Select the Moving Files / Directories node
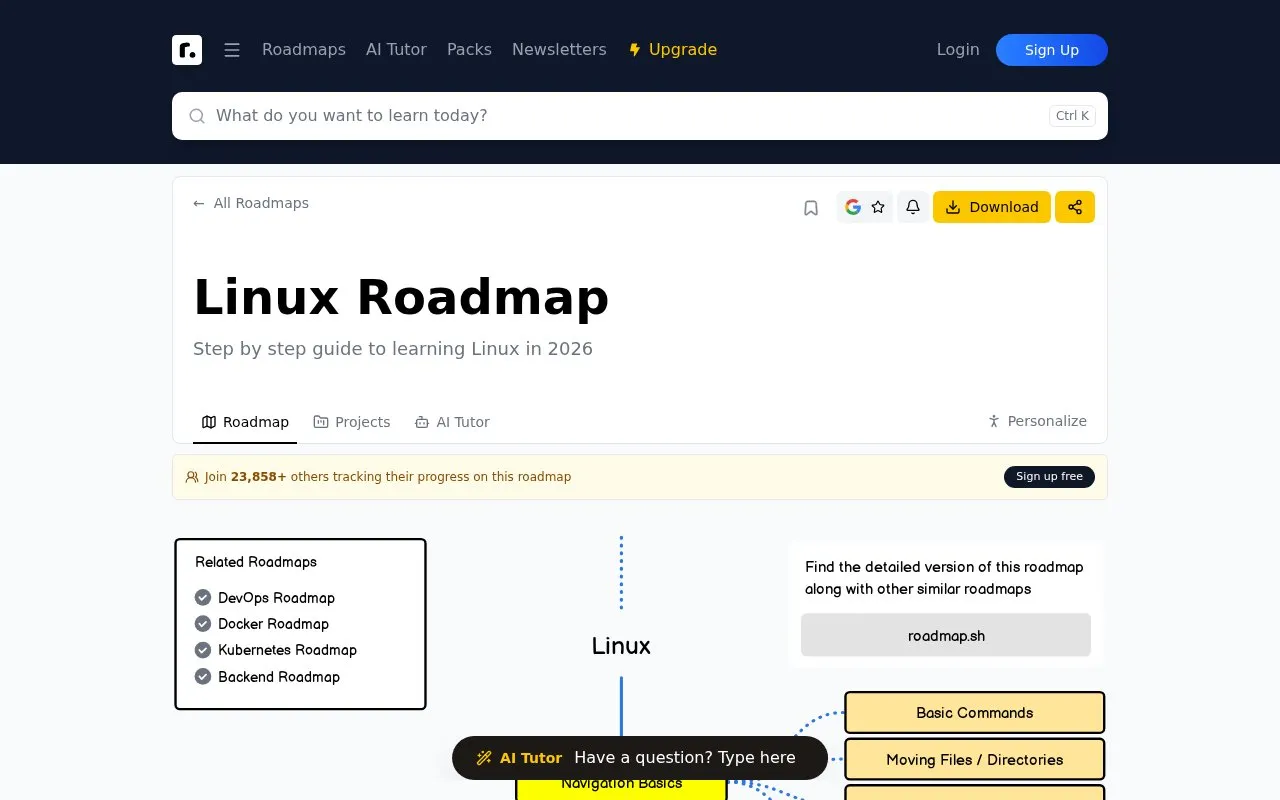Screen dimensions: 1280x800 pyautogui.click(x=975, y=760)
